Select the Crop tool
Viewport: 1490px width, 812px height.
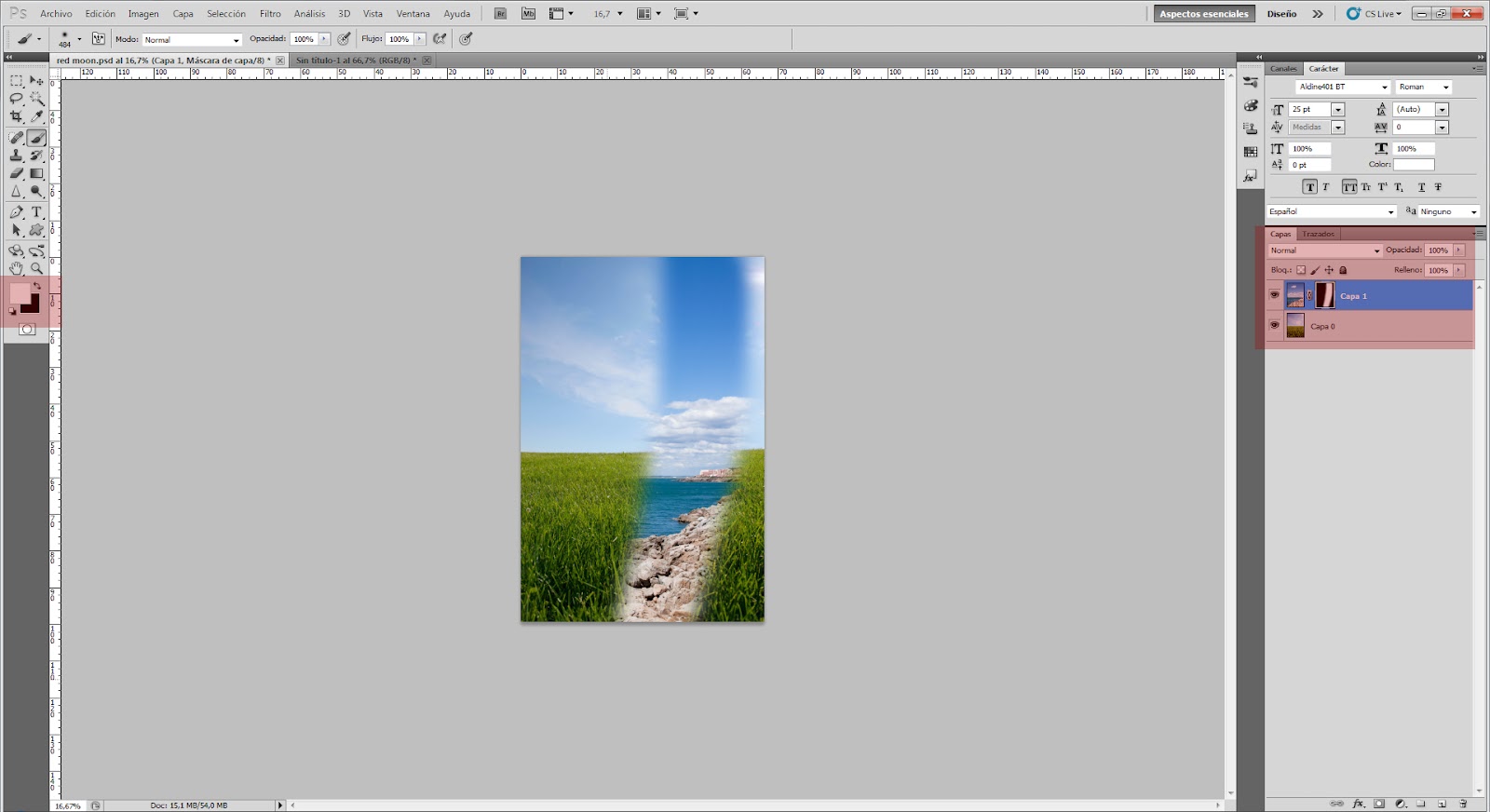pyautogui.click(x=16, y=116)
